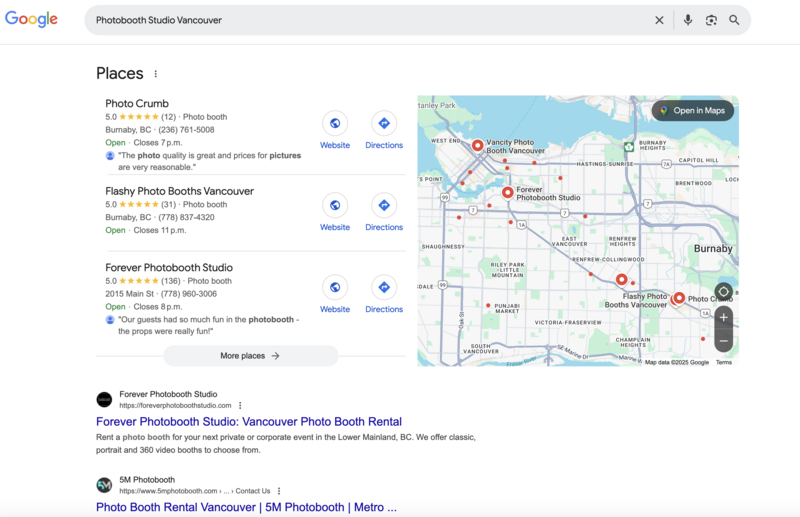Open options for 5mphotobooth.com result
Image resolution: width=800 pixels, height=517 pixels.
[279, 491]
